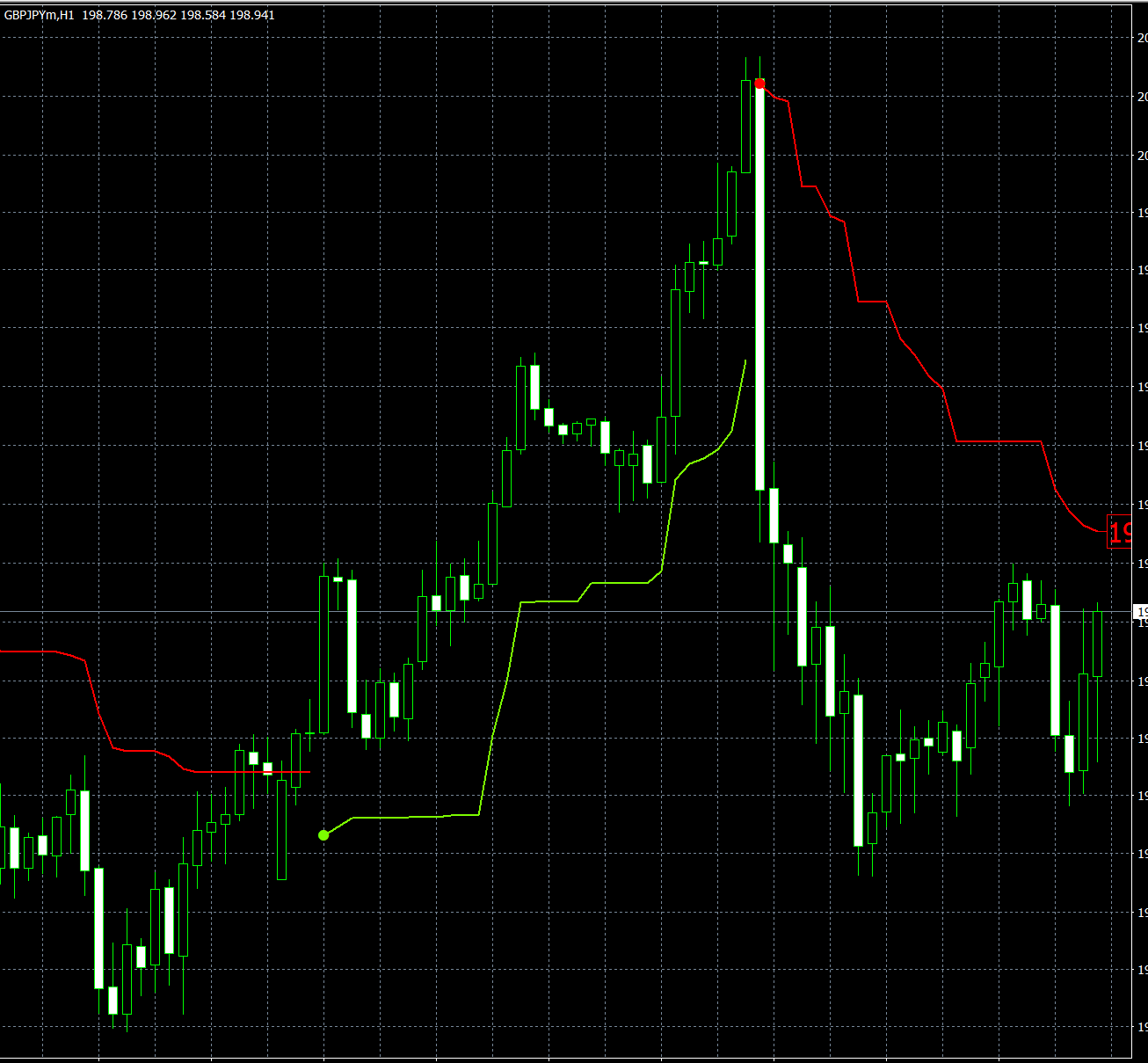Select the GBPJPYm,H1 symbol title

(40, 15)
